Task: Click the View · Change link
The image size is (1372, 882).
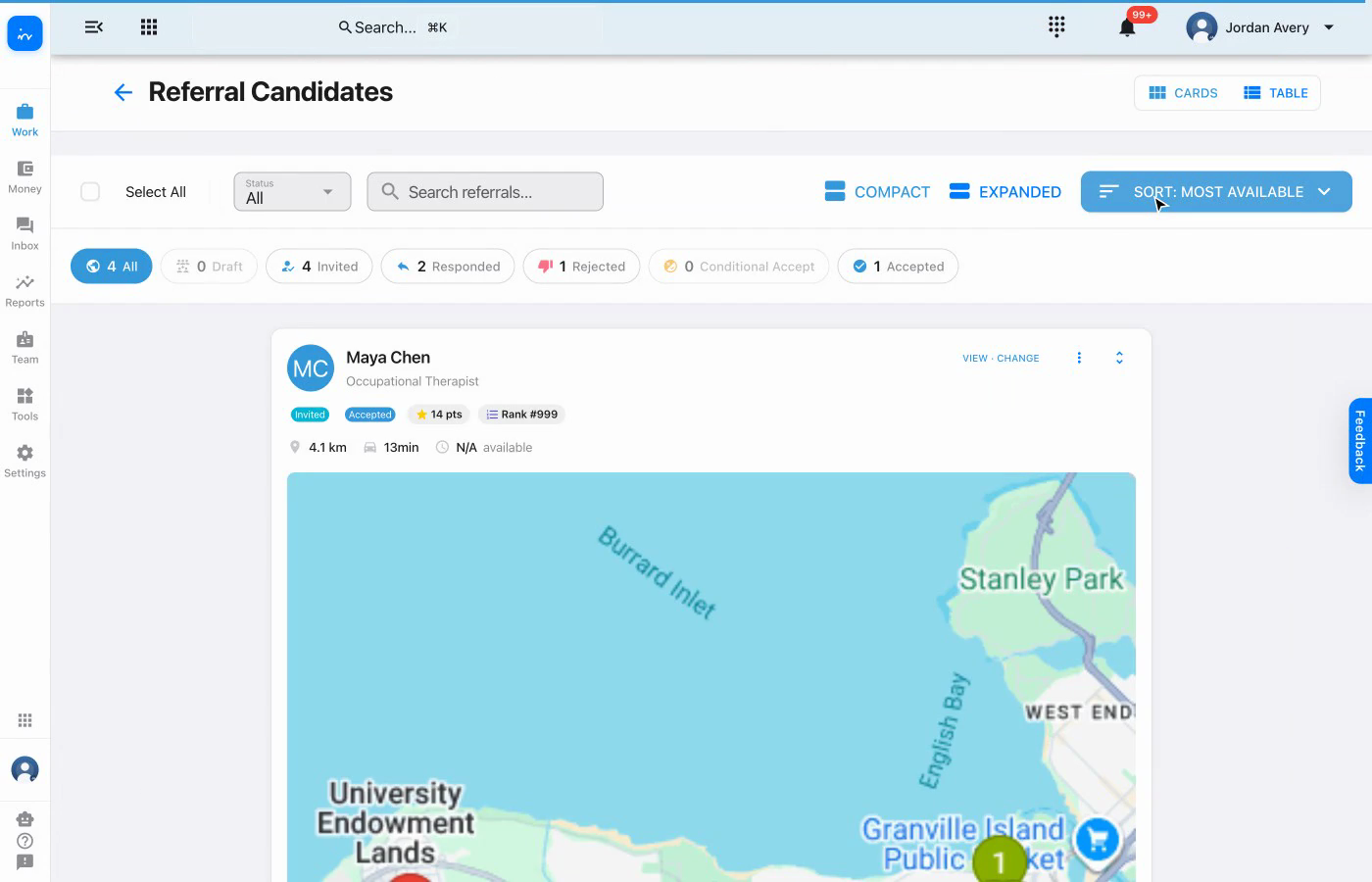Action: coord(1001,359)
